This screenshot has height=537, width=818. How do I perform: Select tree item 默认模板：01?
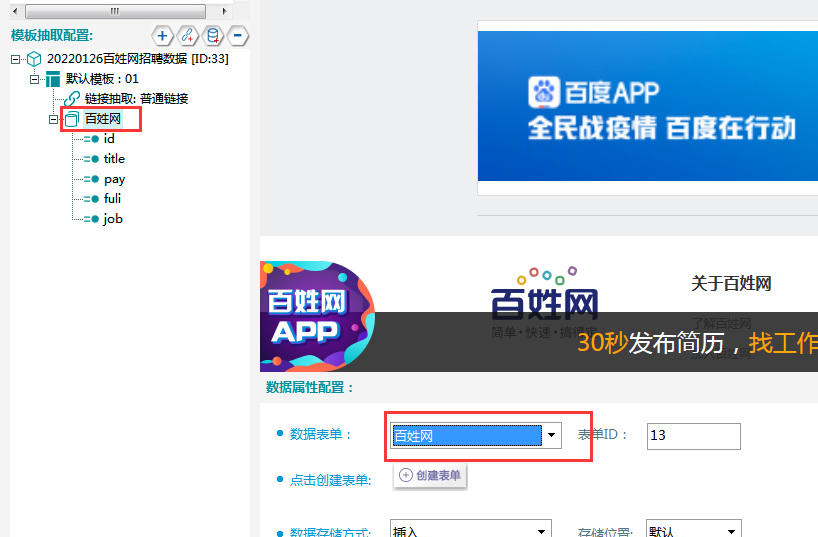coord(102,79)
